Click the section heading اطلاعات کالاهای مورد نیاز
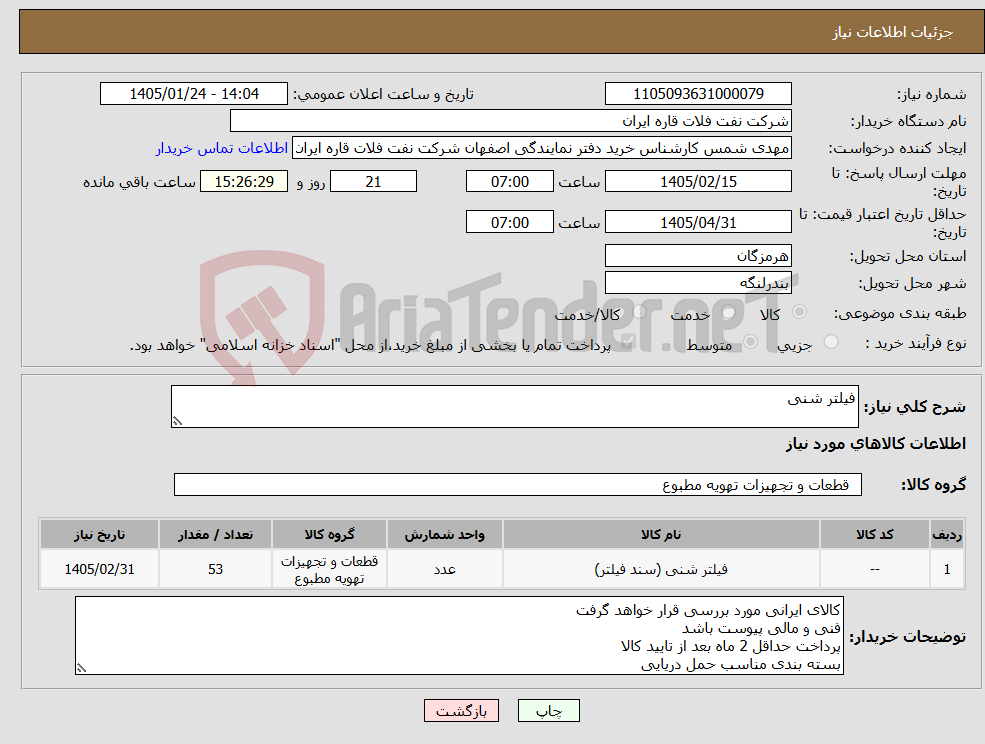The width and height of the screenshot is (985, 744). point(876,444)
